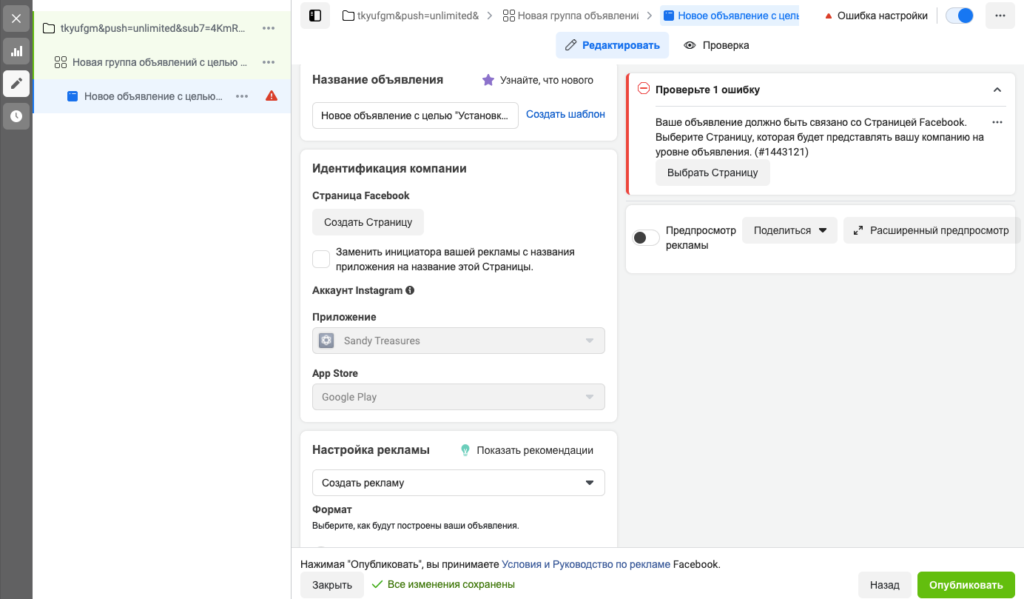The height and width of the screenshot is (599, 1024).
Task: Switch to the Редактировать tab
Action: pyautogui.click(x=613, y=45)
